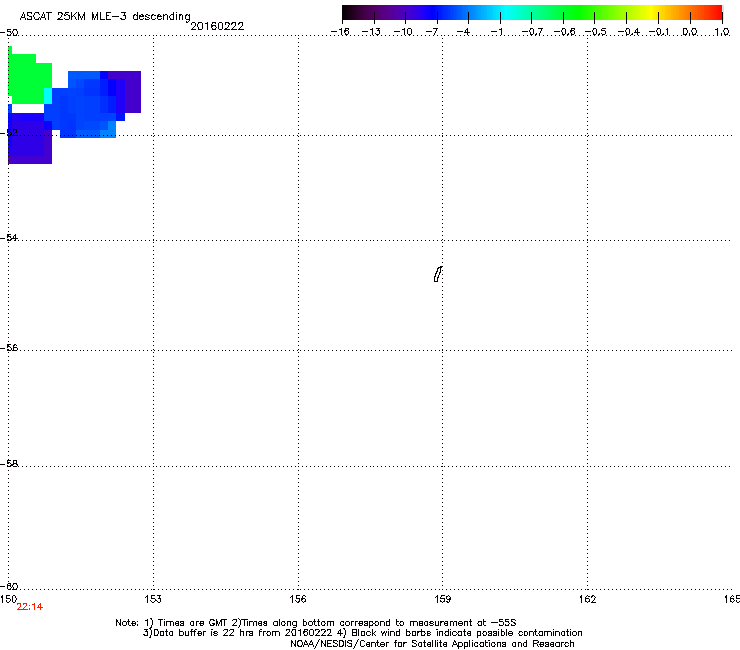
Task: Click the -56 latitude label
Action: [x=9, y=347]
